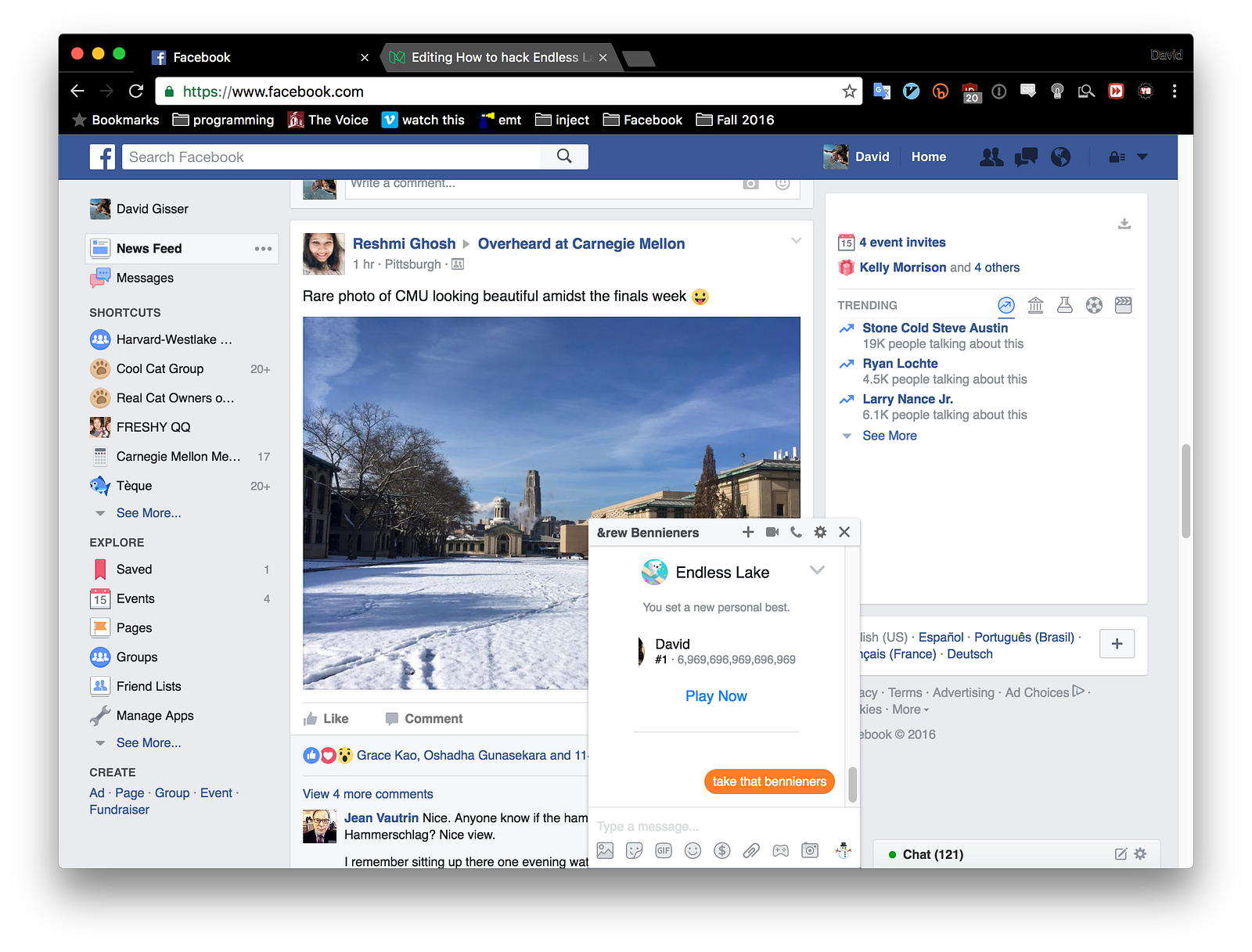1252x952 pixels.
Task: Send money with the dollar icon
Action: 722,850
